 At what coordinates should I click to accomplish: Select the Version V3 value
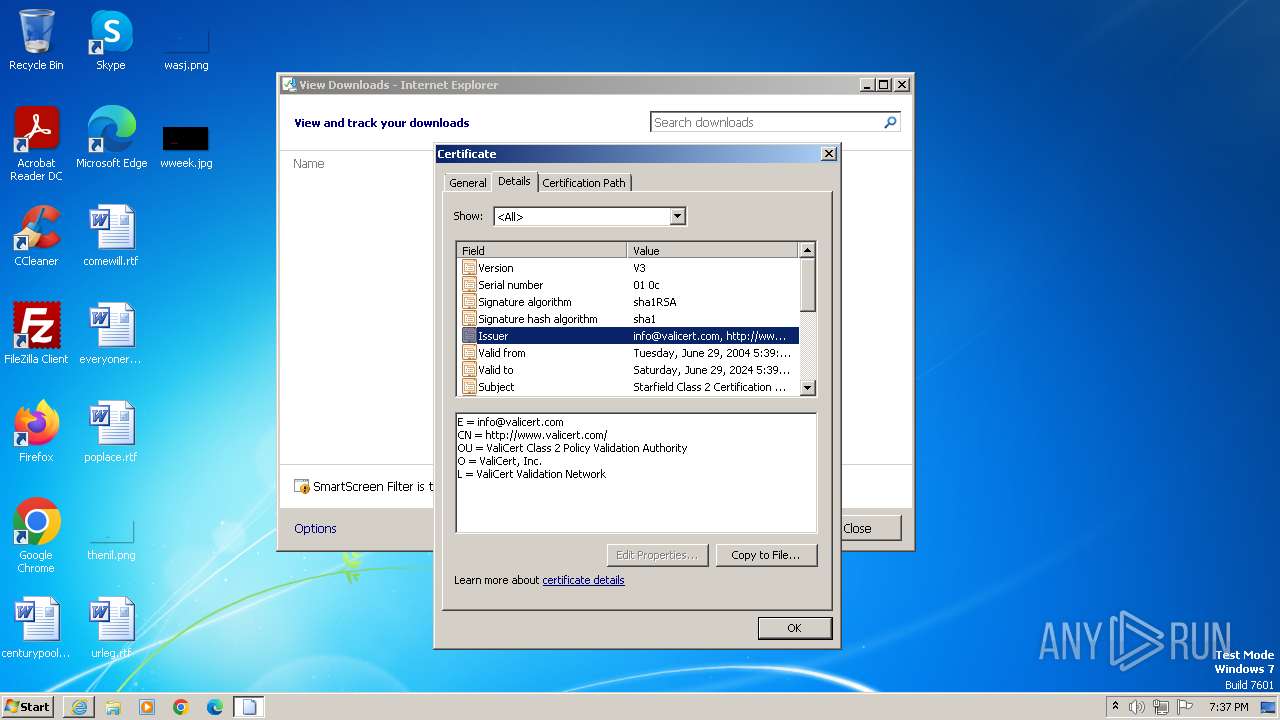[x=639, y=268]
